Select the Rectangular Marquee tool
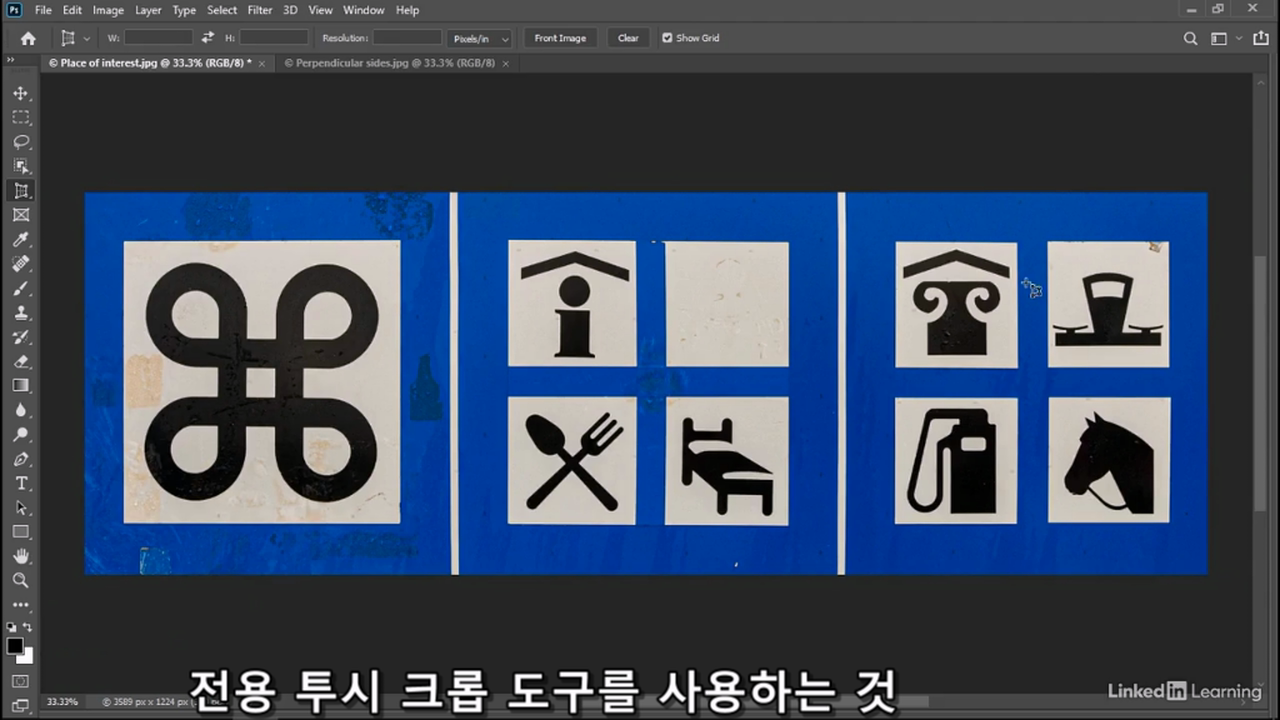 21,117
